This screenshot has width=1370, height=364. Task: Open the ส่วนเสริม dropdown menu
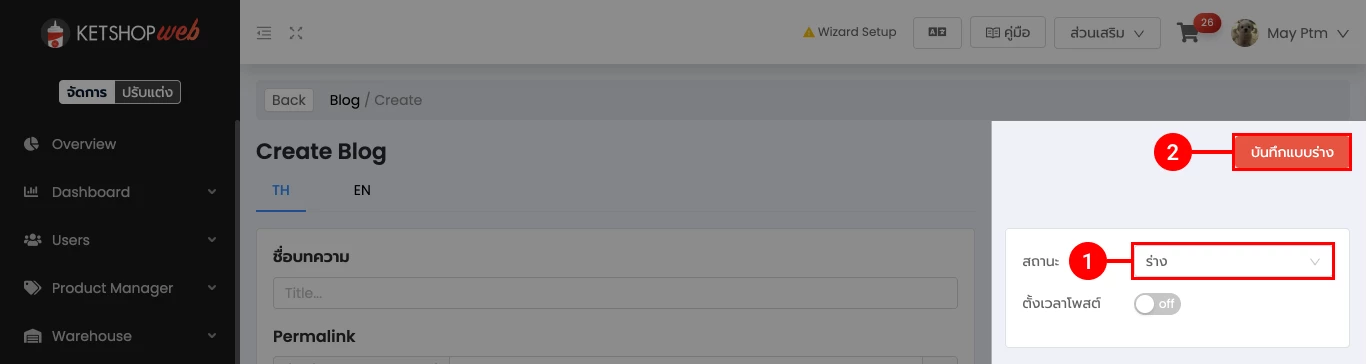(x=1107, y=32)
